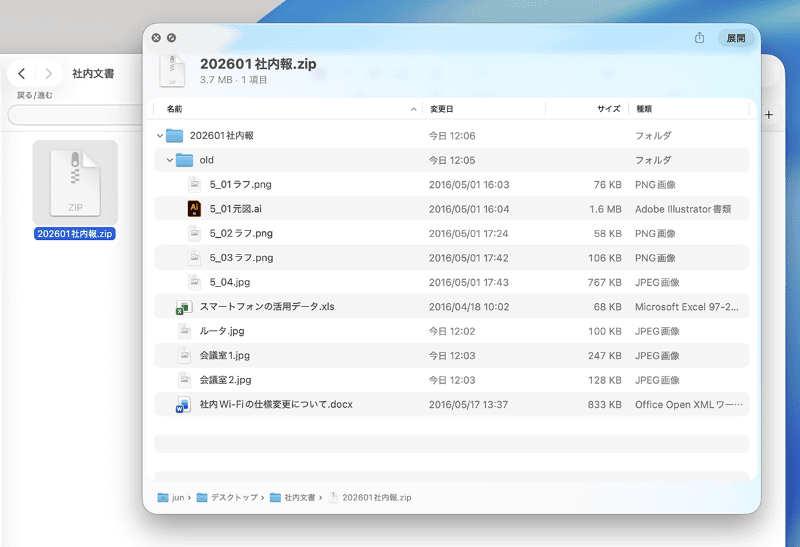This screenshot has height=547, width=800.
Task: Click the 2016/05/17 13:37 date cell
Action: [x=468, y=405]
